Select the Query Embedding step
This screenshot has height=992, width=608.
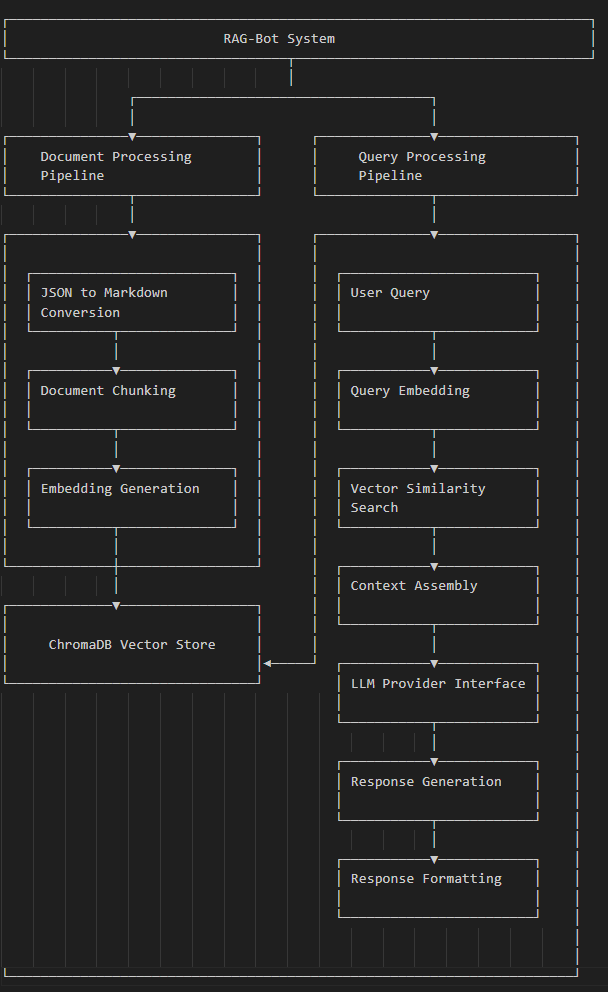click(x=438, y=399)
